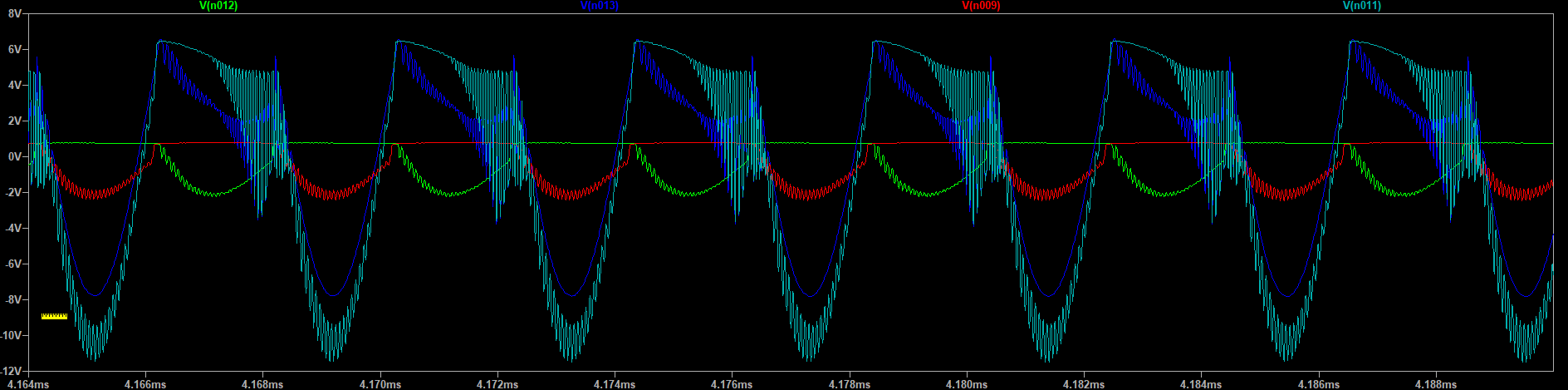Click the 4.188ms time axis label
This screenshot has width=1568, height=390.
click(x=1435, y=384)
